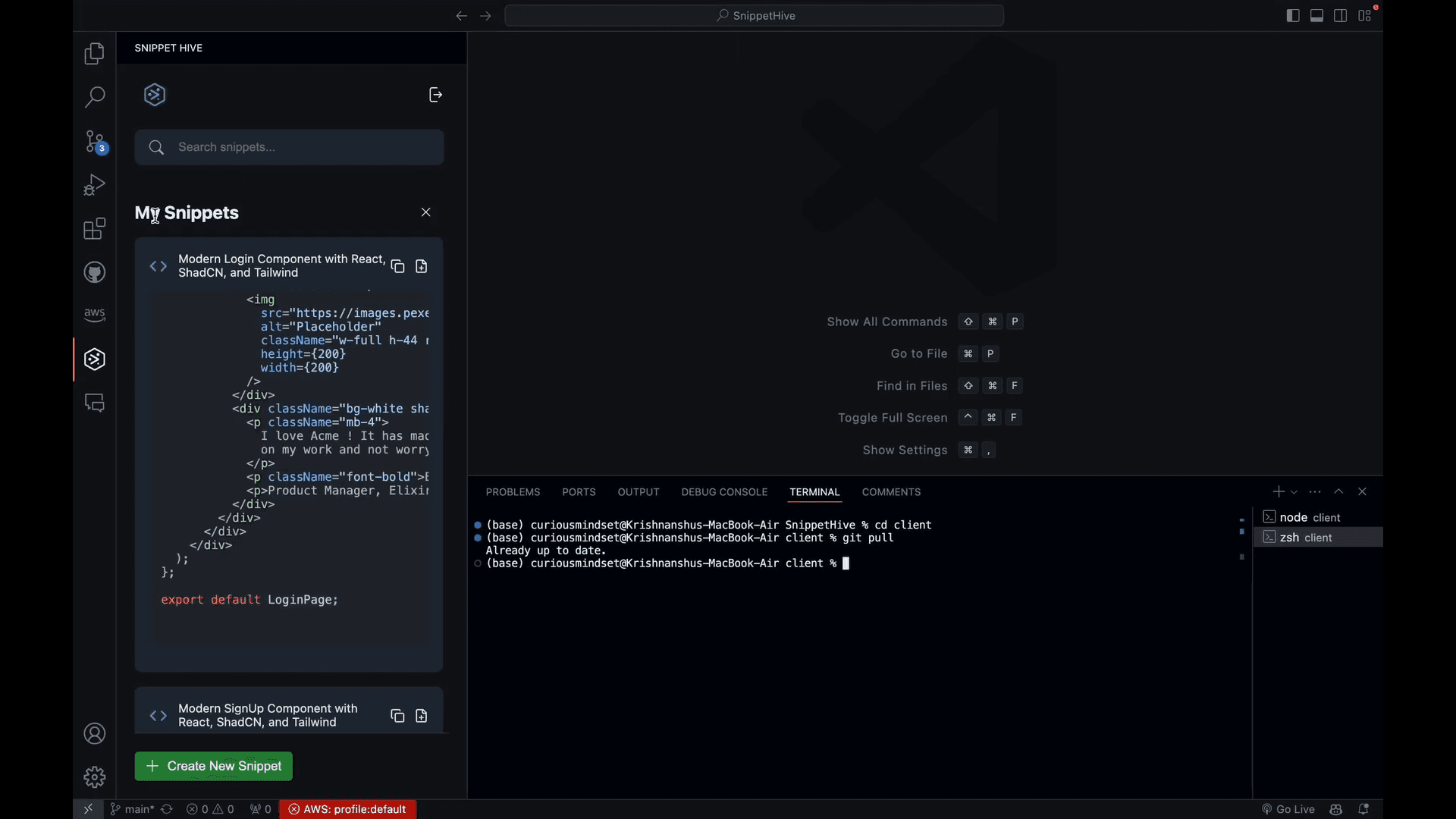Click AWS: profile:default in status bar

tap(347, 808)
